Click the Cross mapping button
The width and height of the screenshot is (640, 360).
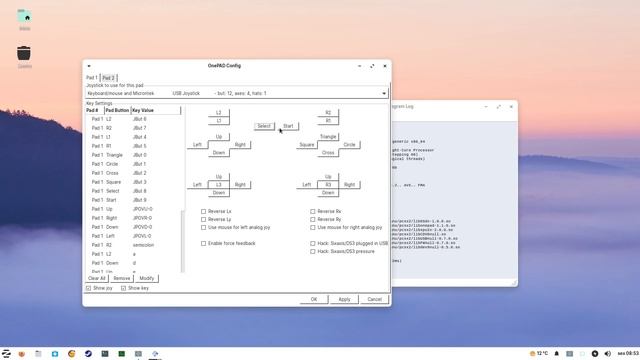[328, 153]
